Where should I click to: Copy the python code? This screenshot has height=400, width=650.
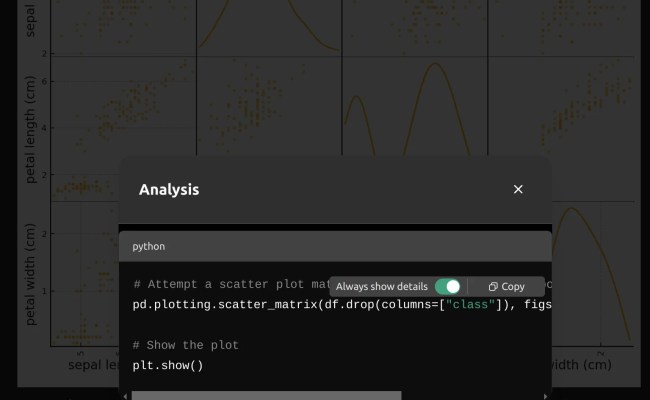coord(507,286)
